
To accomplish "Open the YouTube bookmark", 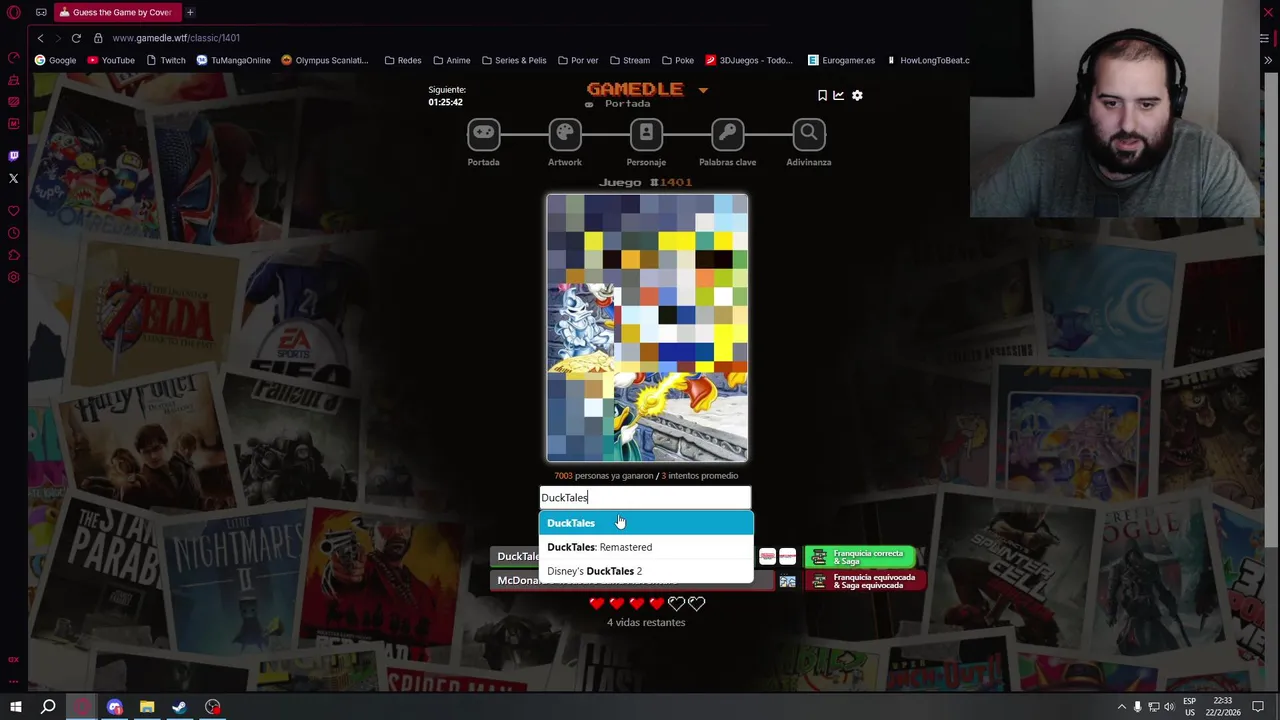I will coord(111,60).
